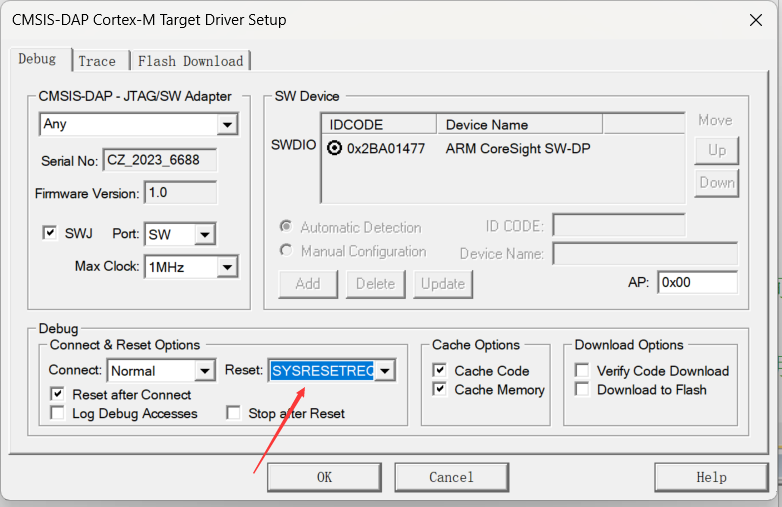Click the Device Name column header
This screenshot has width=782, height=507.
(x=520, y=125)
